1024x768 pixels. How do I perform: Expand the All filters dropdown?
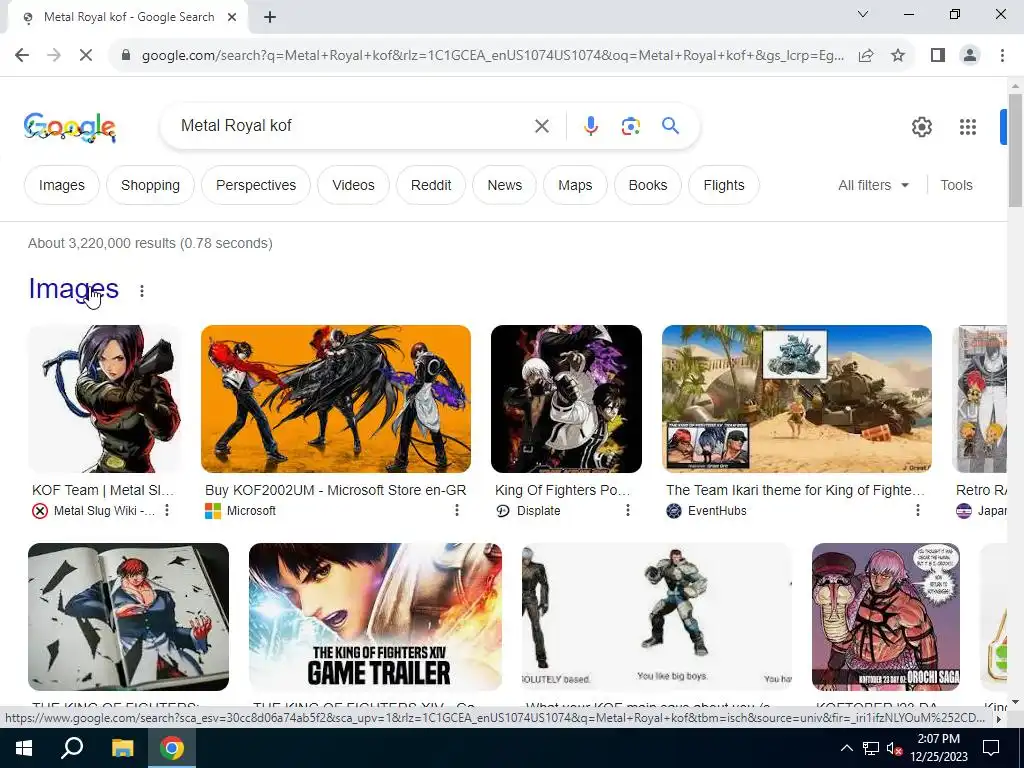873,185
